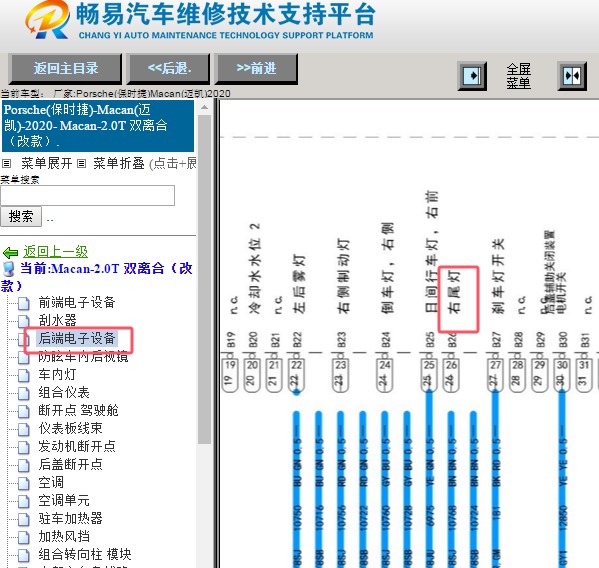
Task: Click the 当前车型 breadcrumb text
Action: [x=115, y=94]
